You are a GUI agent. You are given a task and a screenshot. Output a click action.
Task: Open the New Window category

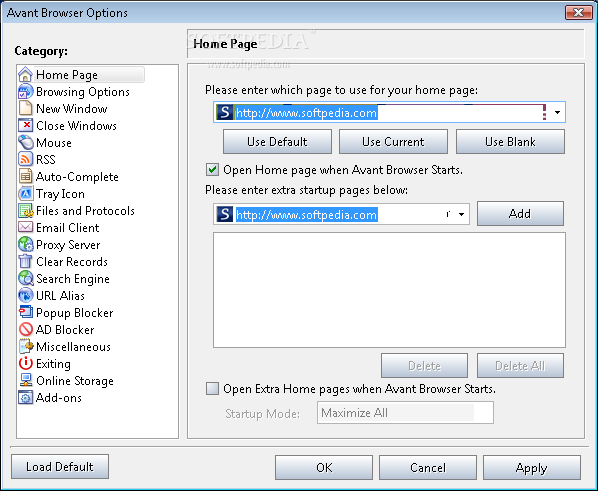[x=72, y=109]
